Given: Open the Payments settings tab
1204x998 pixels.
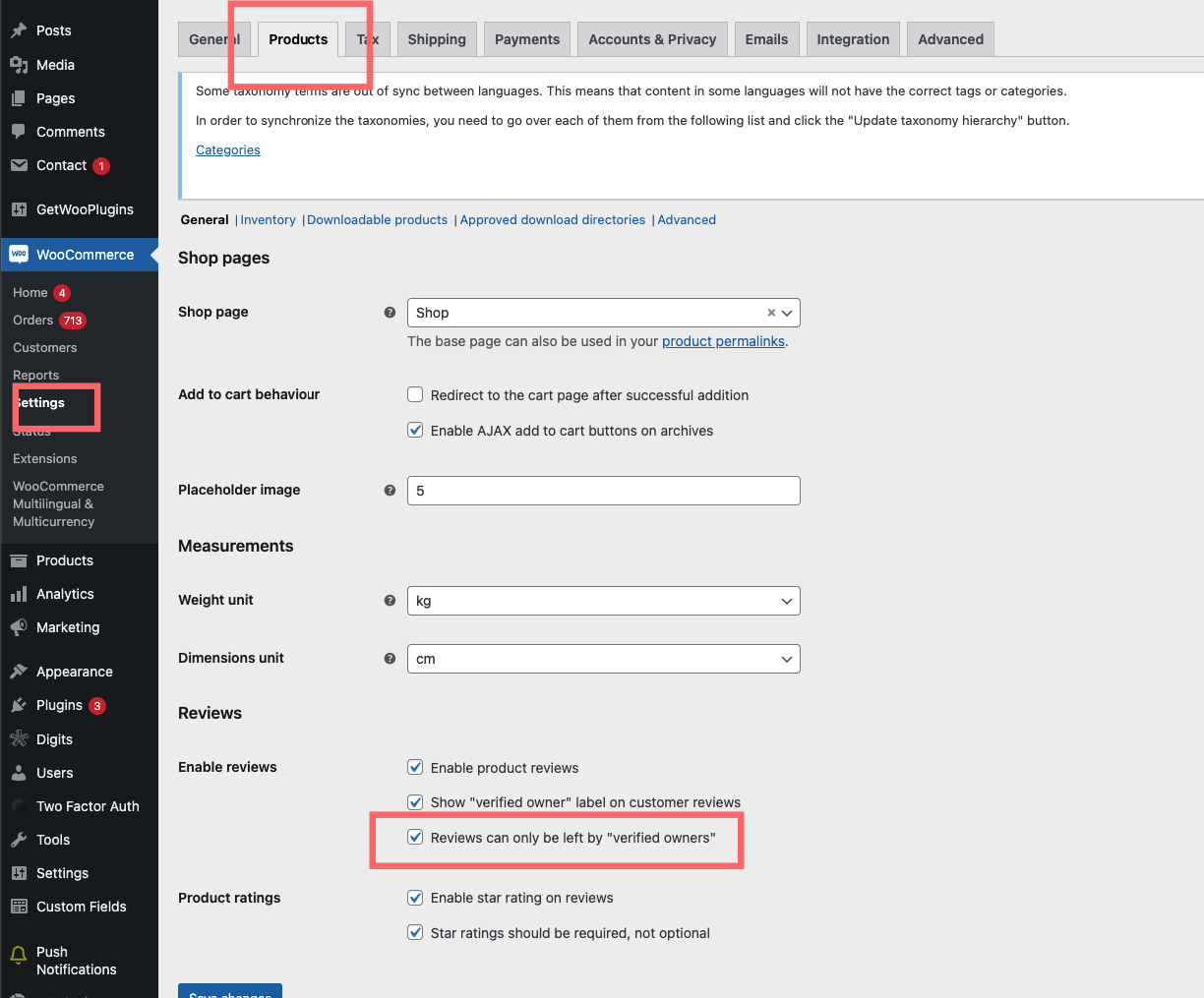Looking at the screenshot, I should (x=527, y=39).
